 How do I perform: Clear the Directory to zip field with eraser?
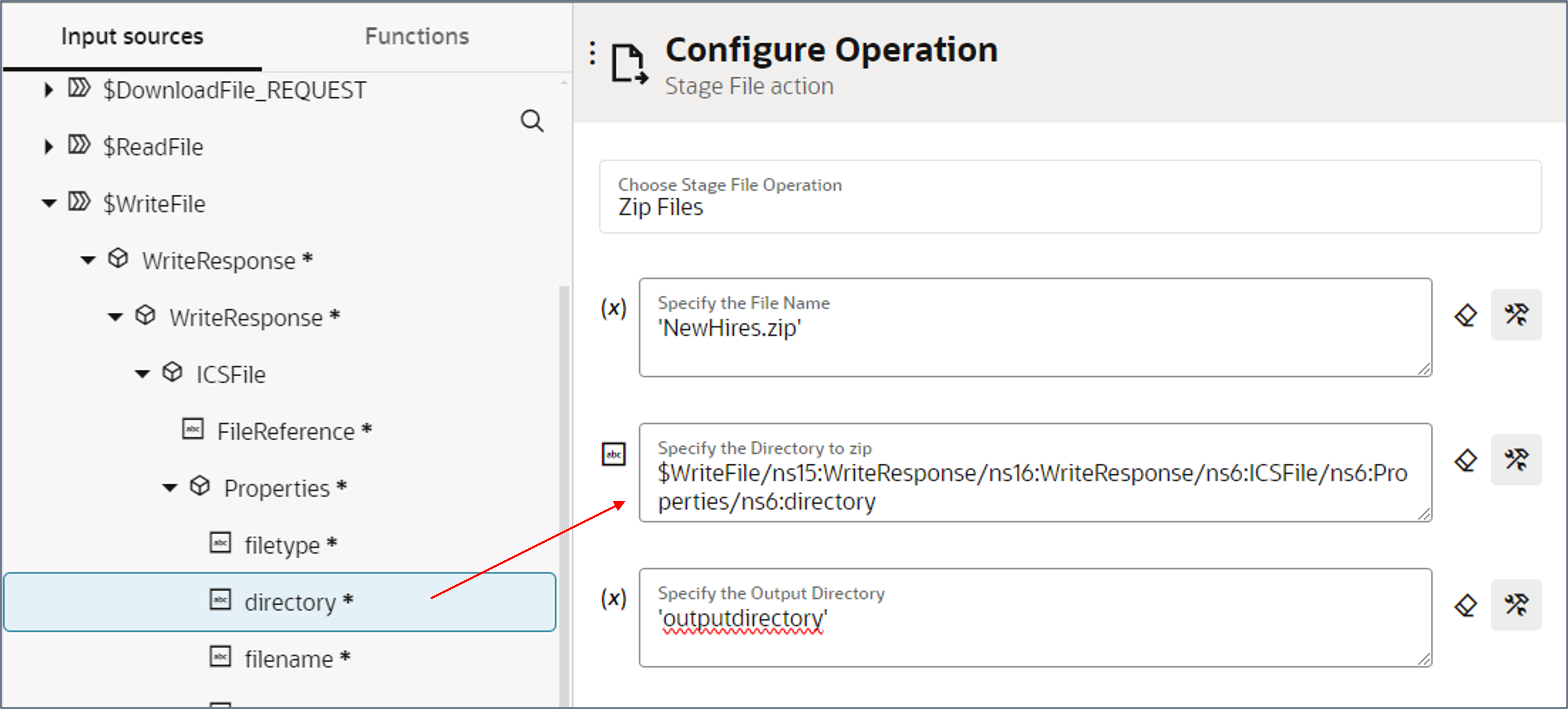(1465, 460)
